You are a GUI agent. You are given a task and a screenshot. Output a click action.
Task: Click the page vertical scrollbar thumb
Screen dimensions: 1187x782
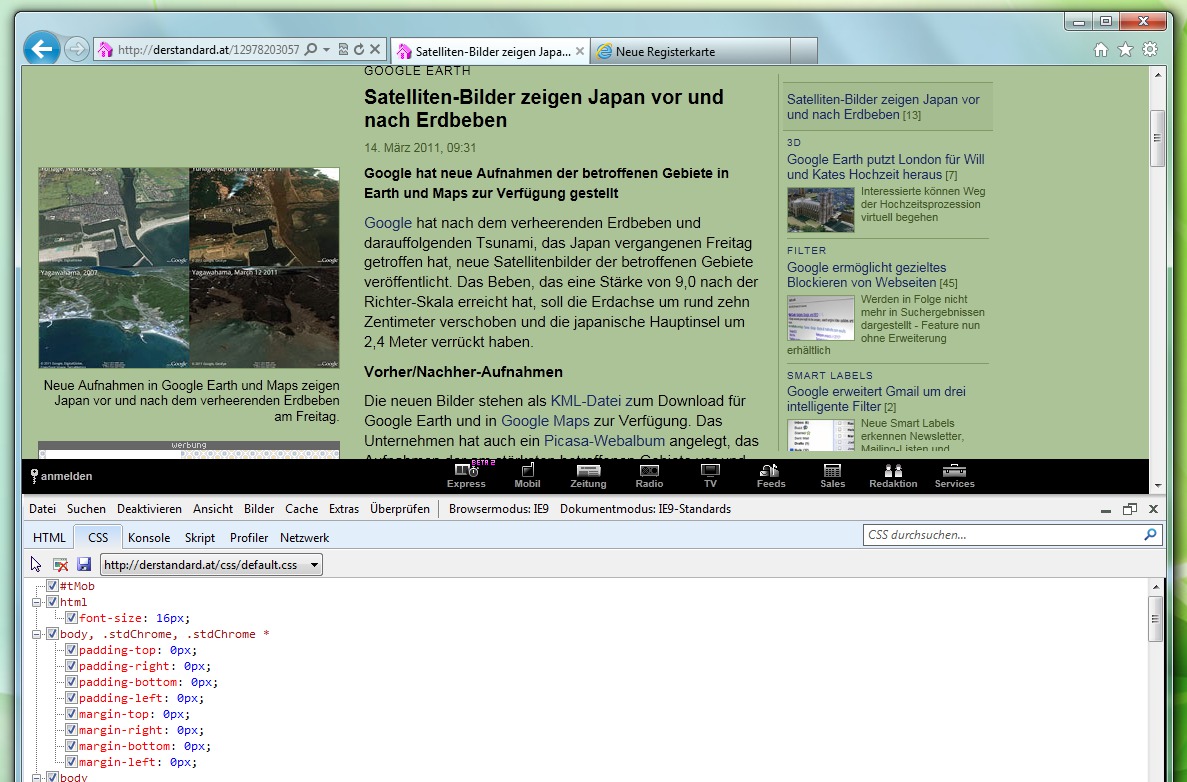point(1157,139)
